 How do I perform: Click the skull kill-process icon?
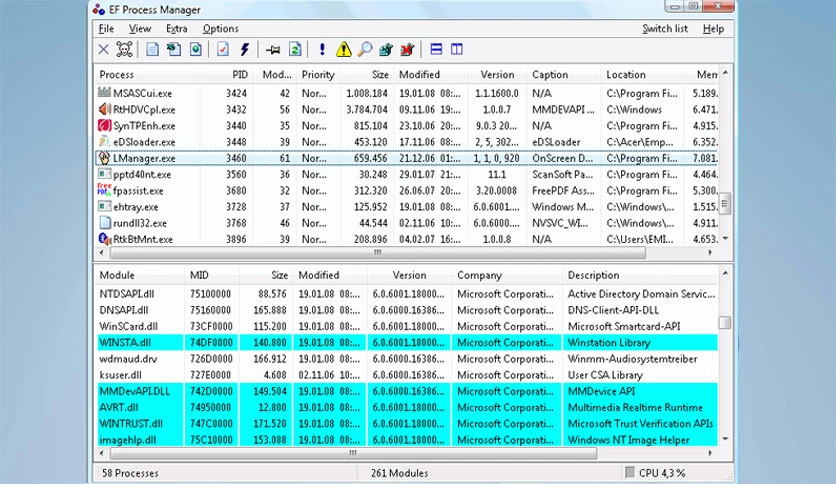click(x=124, y=50)
